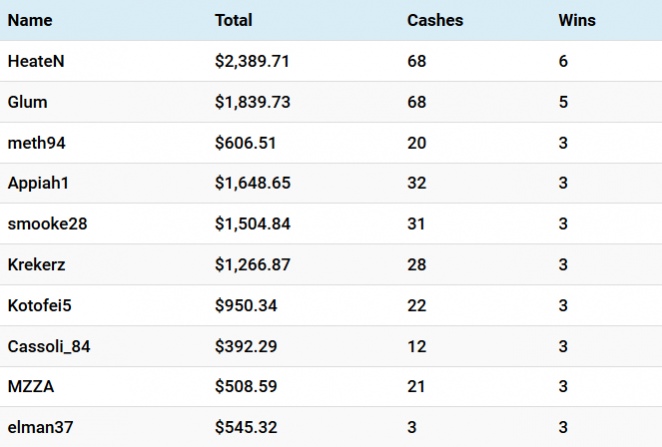Select Appiah1's total $1,648.65
Viewport: 662px width, 447px height.
tap(252, 183)
